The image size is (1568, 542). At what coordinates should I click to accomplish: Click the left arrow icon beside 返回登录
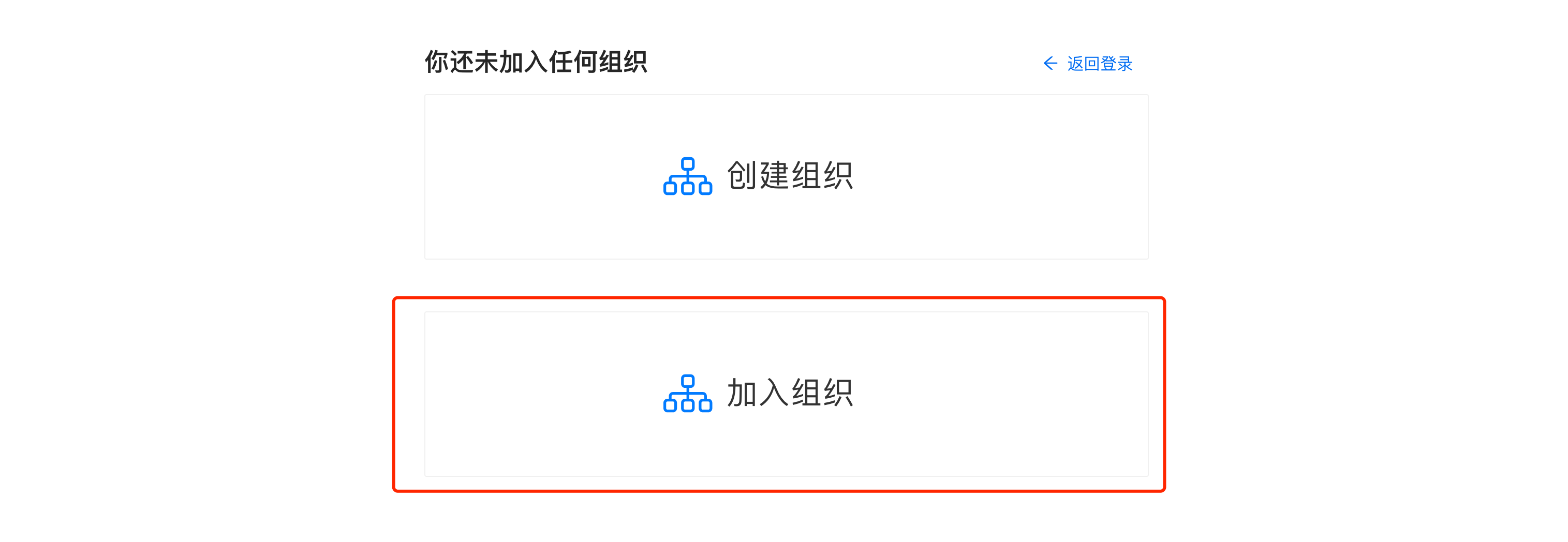click(1050, 63)
